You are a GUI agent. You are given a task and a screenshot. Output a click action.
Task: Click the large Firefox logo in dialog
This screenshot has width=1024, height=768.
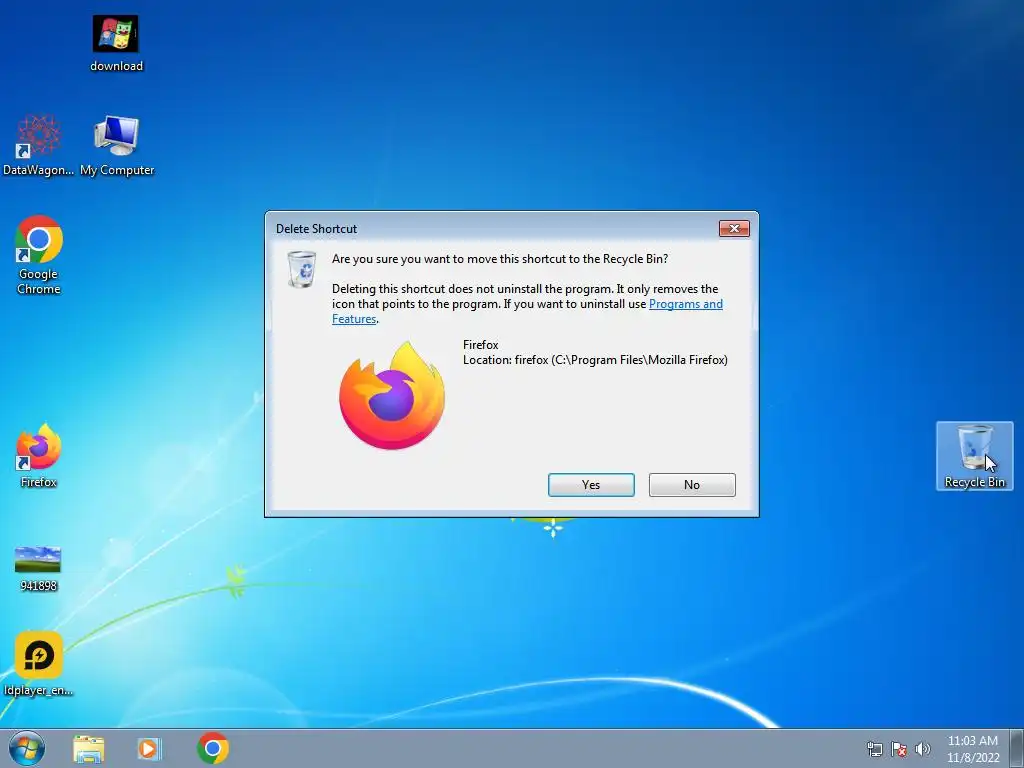[x=392, y=395]
